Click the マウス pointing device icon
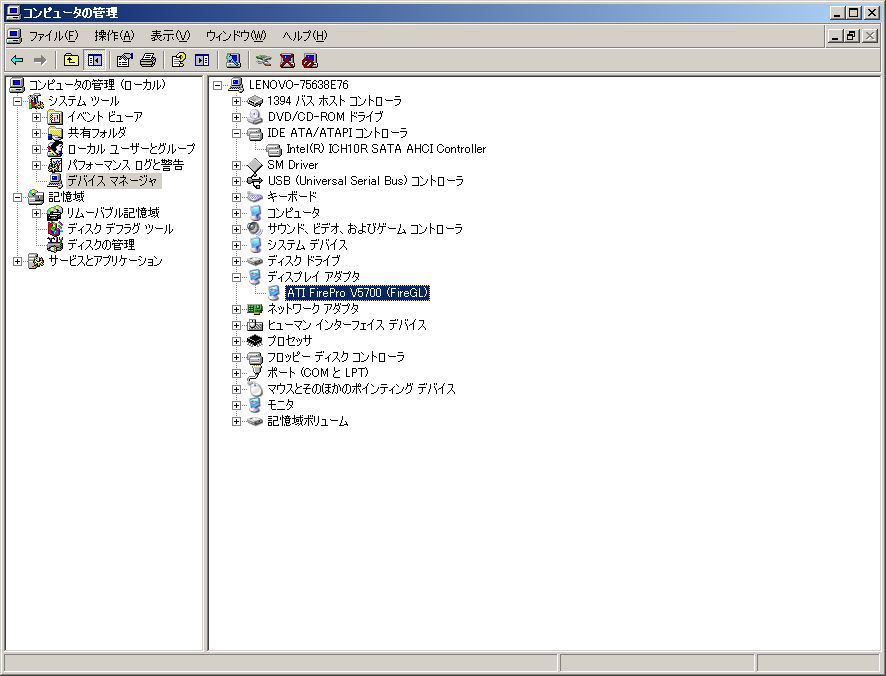886x676 pixels. [x=255, y=389]
